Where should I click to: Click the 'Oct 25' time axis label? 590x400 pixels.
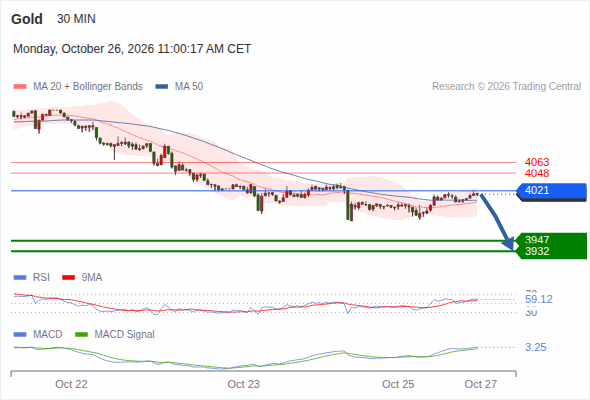398,384
